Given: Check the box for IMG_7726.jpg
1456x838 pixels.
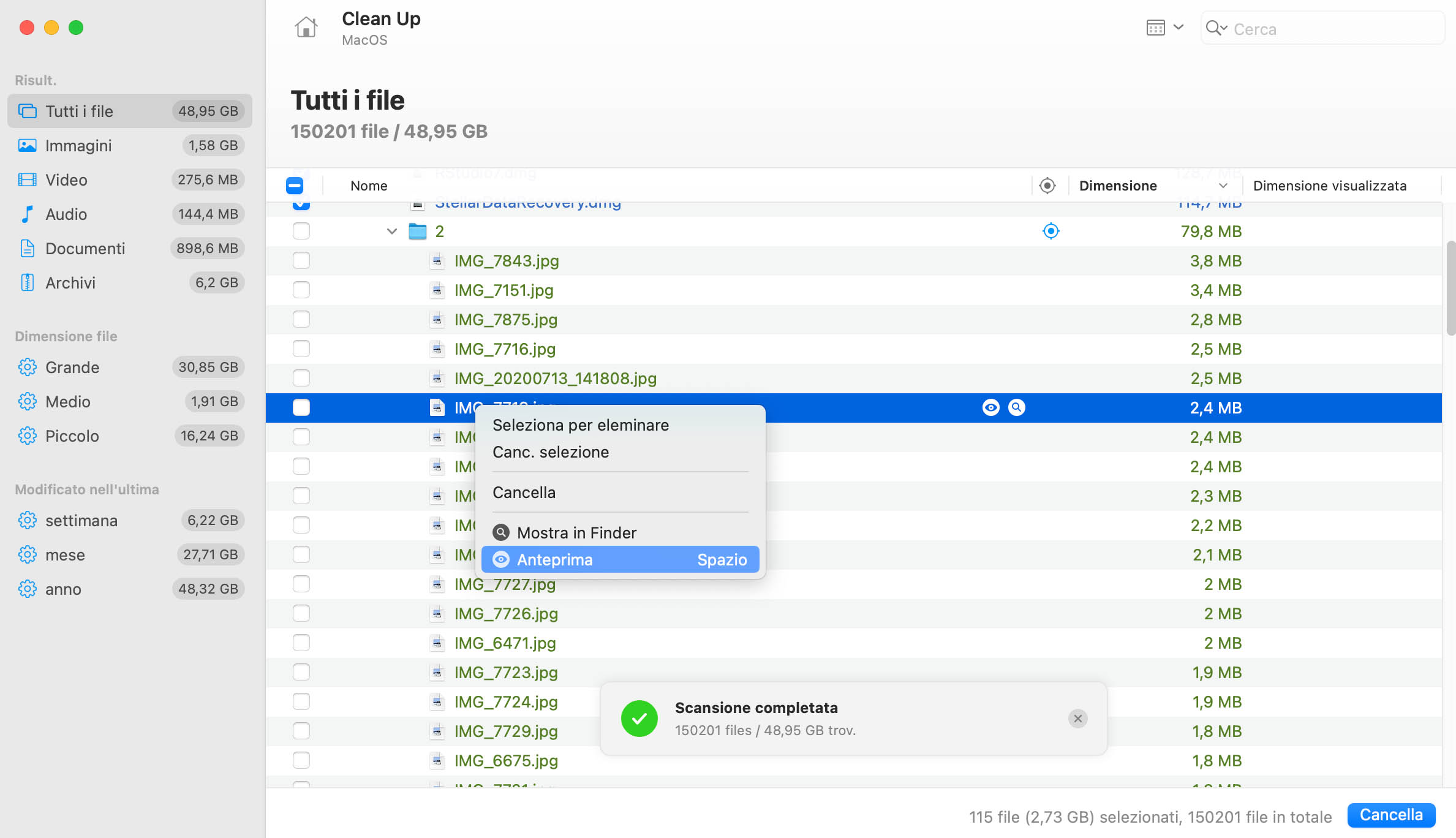Looking at the screenshot, I should point(301,613).
